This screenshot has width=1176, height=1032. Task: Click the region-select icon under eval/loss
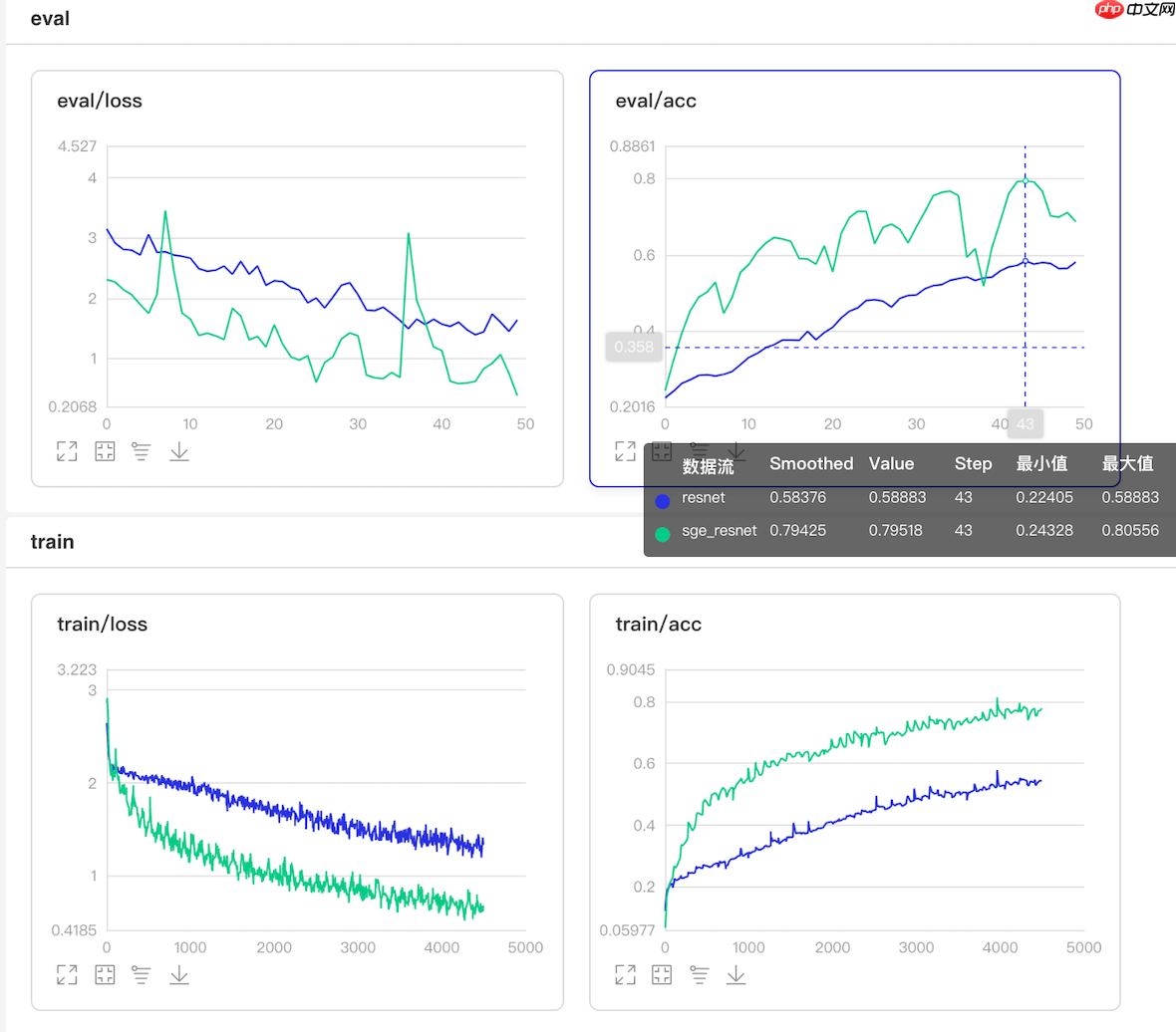coord(105,451)
